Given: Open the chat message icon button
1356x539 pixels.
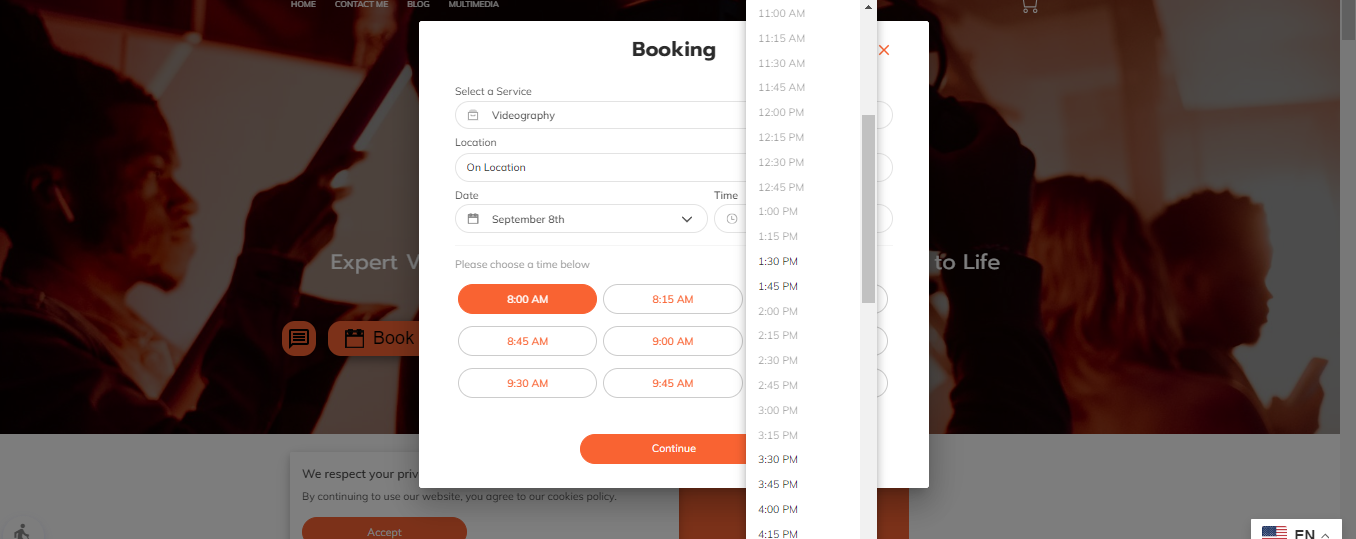Looking at the screenshot, I should click(x=298, y=338).
